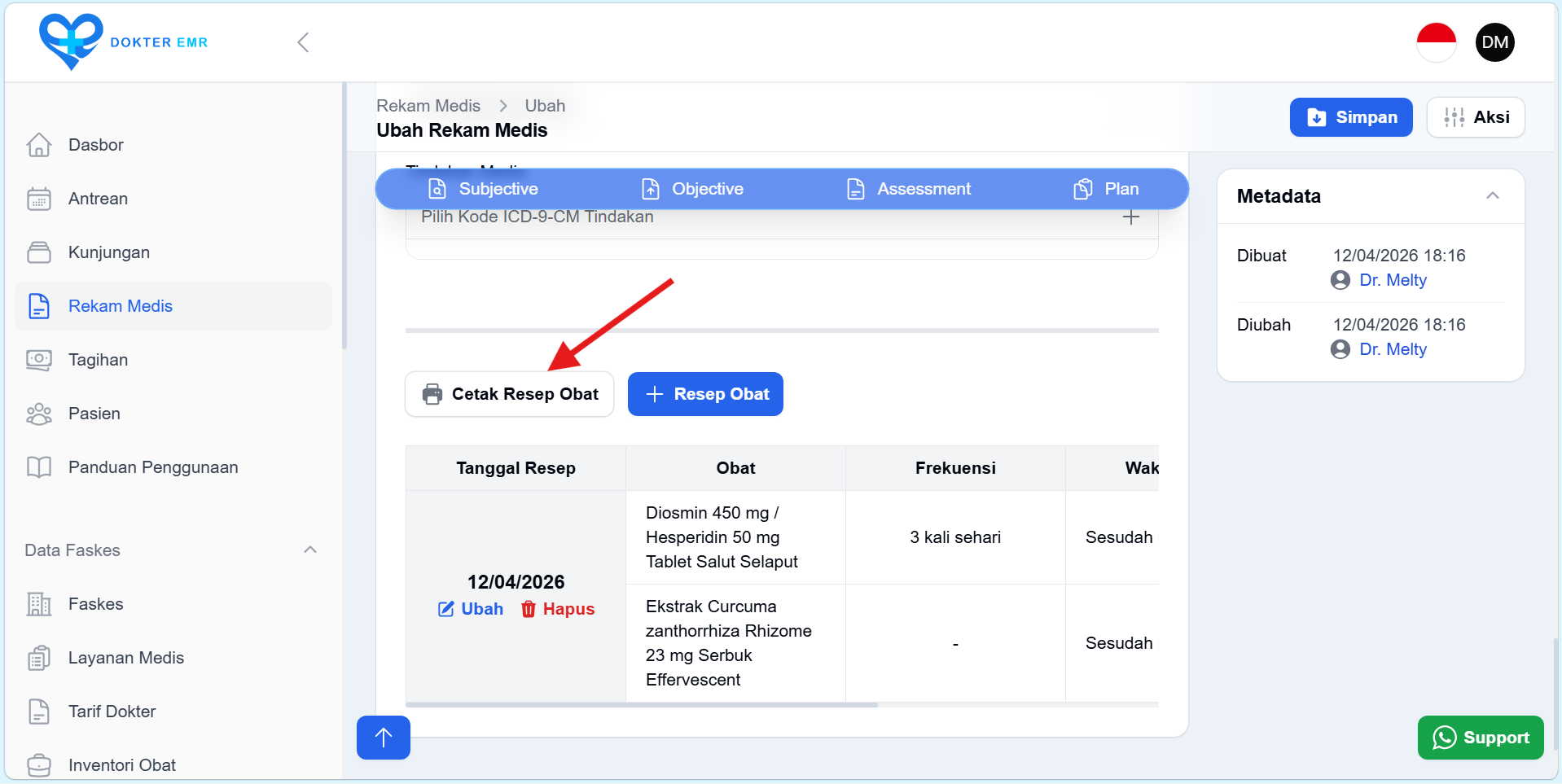The height and width of the screenshot is (784, 1562).
Task: Jump to the Objective tab
Action: pos(692,189)
